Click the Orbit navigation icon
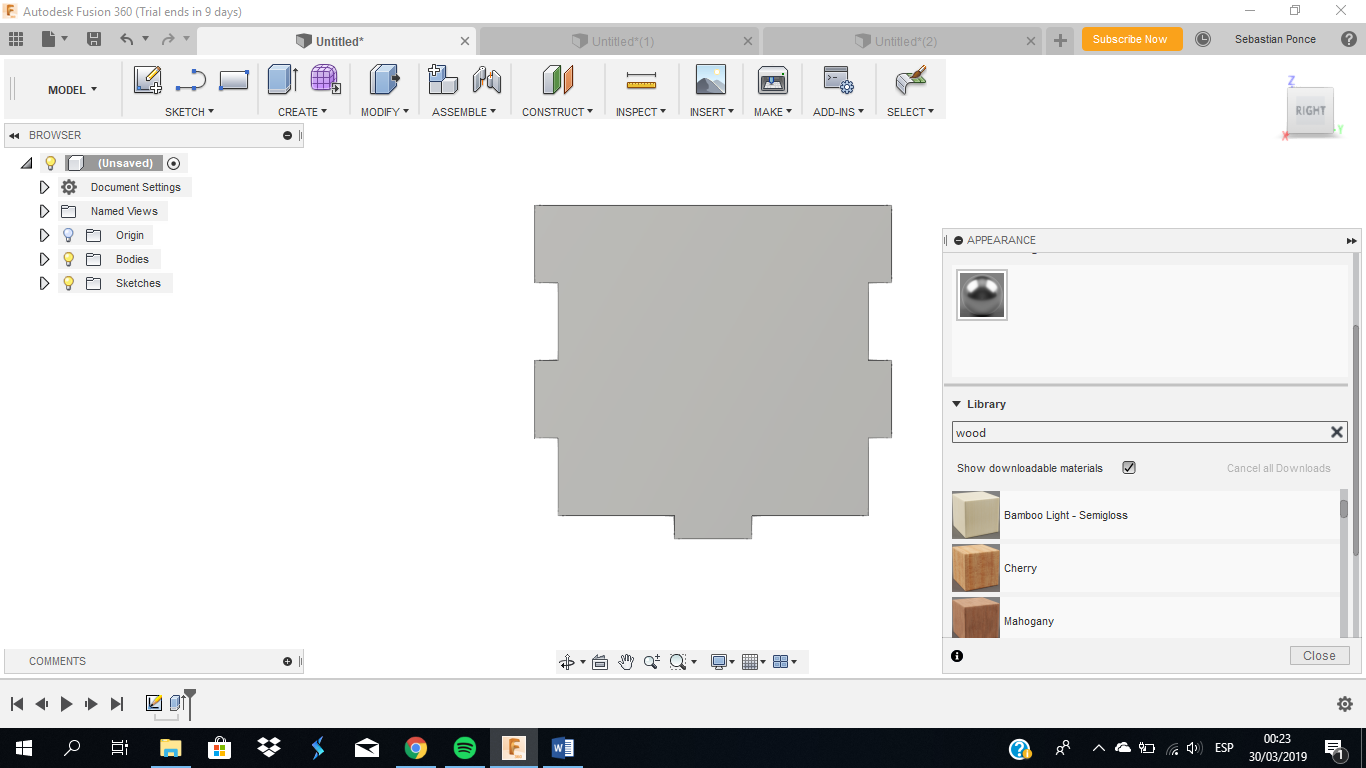The width and height of the screenshot is (1366, 768). point(567,662)
